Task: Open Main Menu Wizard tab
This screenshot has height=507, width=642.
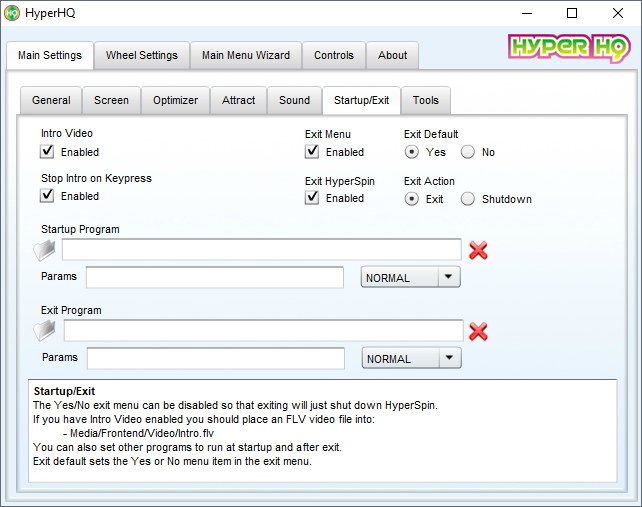Action: tap(246, 55)
